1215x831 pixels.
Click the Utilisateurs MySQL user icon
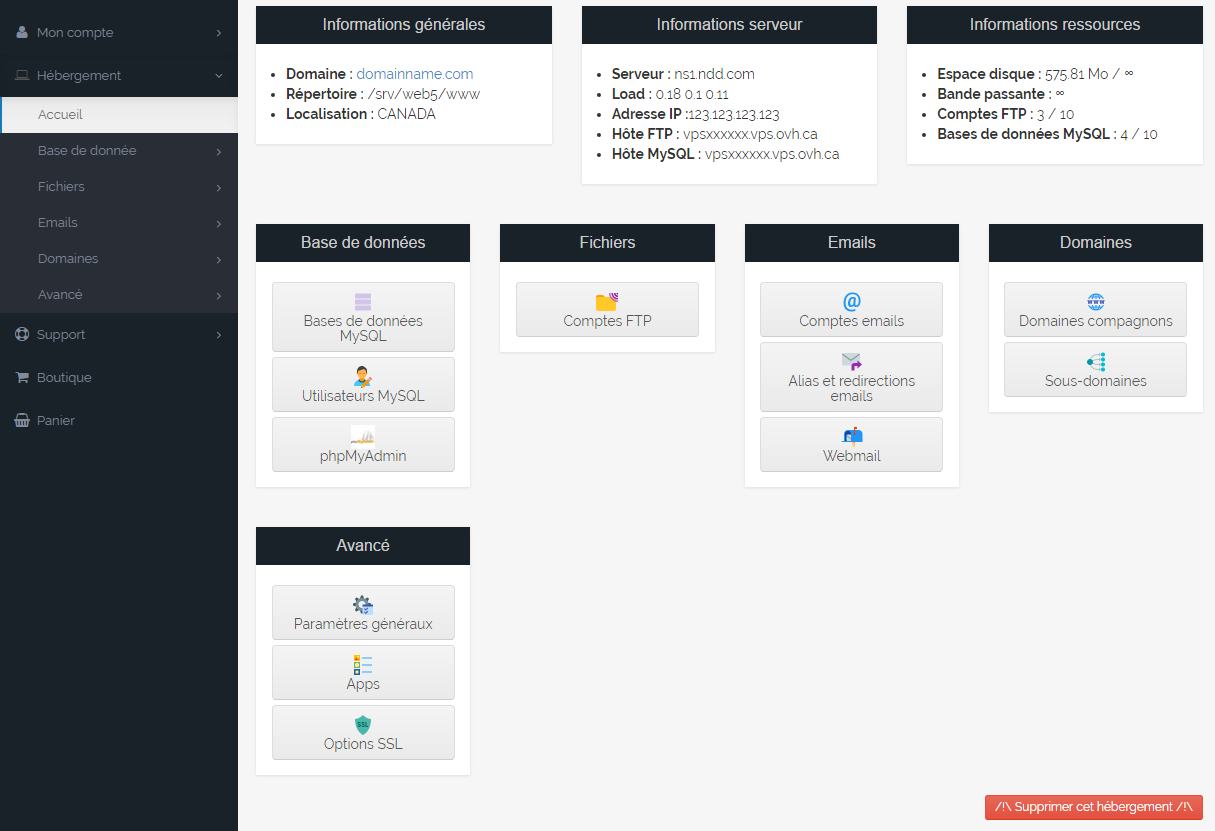coord(363,376)
